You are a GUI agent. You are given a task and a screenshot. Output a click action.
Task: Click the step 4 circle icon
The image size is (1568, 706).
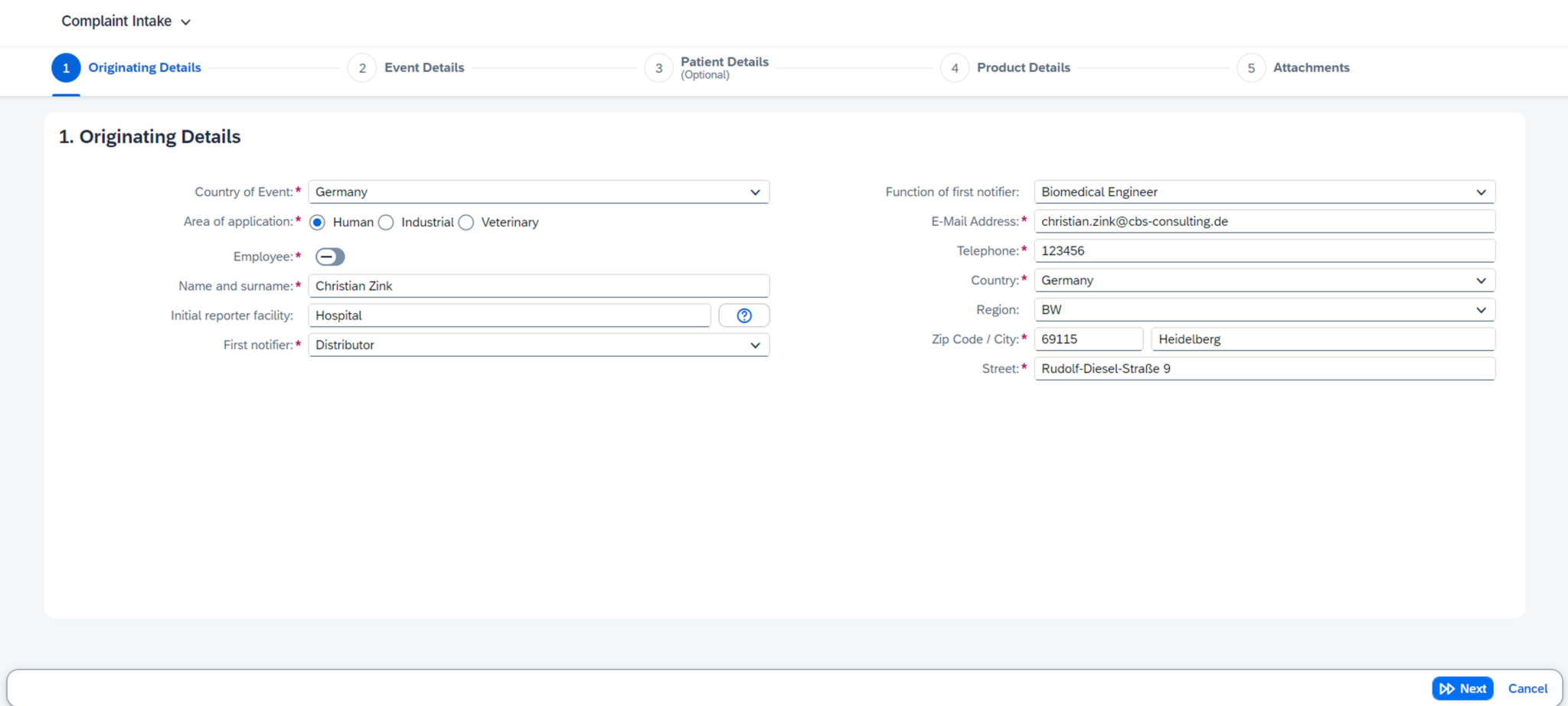[955, 67]
